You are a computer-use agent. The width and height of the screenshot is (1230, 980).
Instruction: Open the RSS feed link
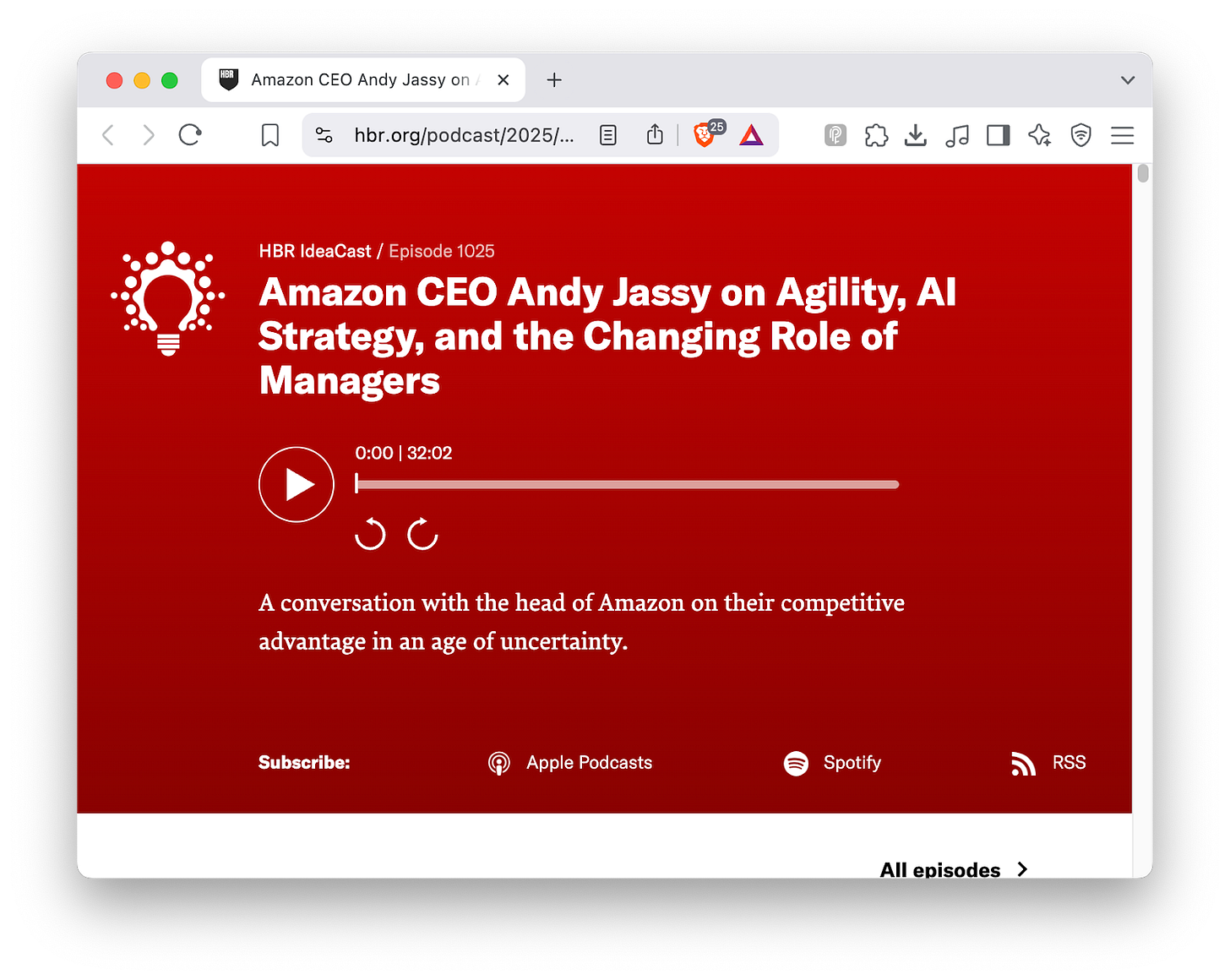pos(1048,763)
